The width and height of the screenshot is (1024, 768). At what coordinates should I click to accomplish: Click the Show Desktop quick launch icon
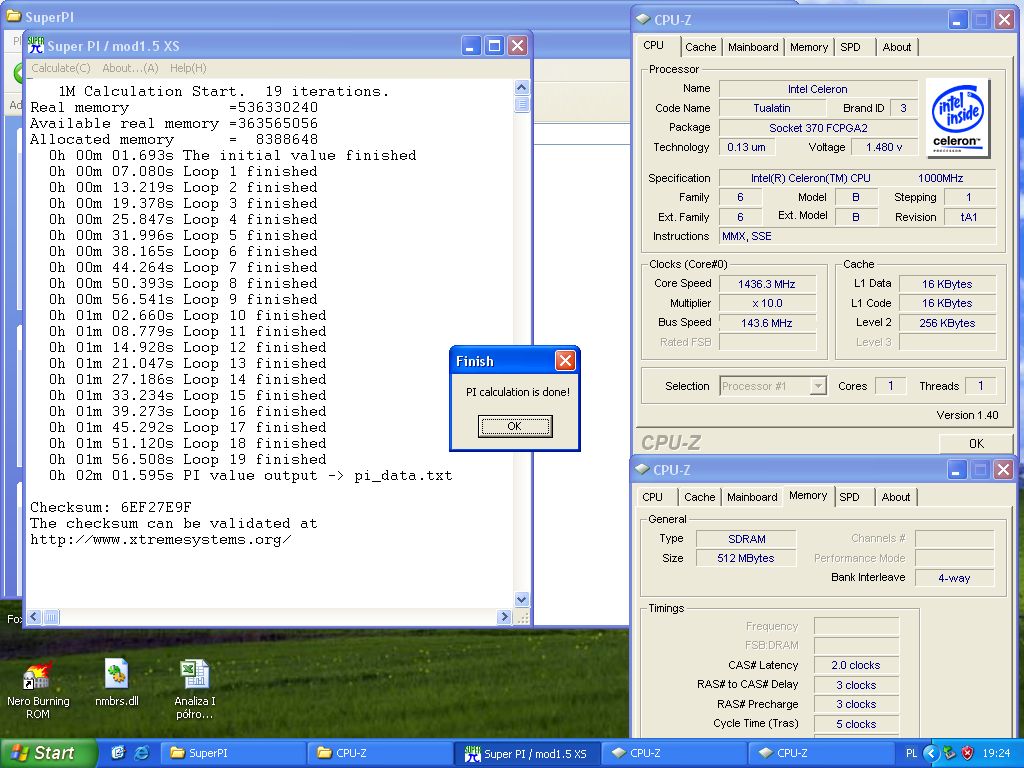click(x=118, y=753)
